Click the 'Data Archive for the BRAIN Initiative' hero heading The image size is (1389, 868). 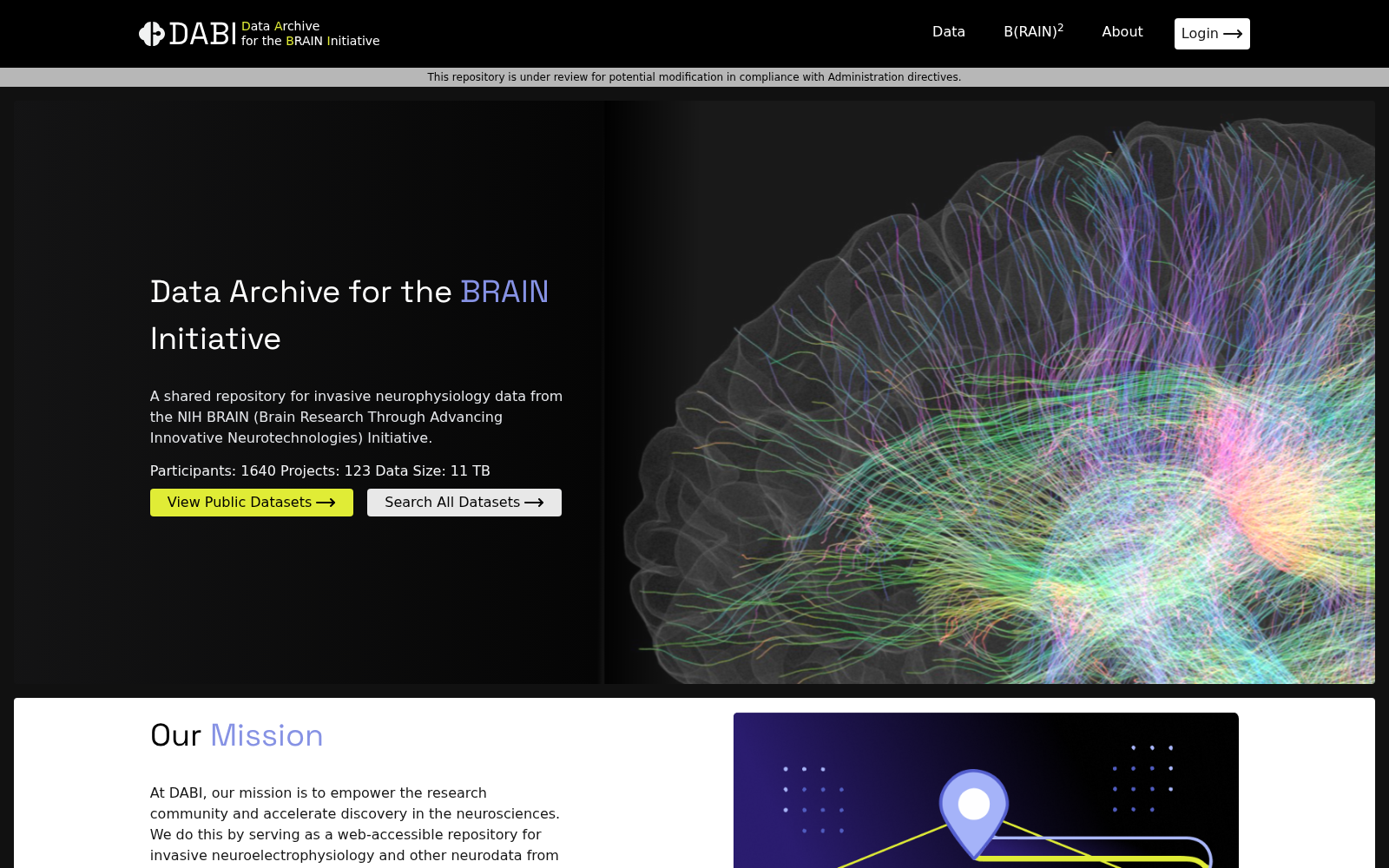pos(349,315)
